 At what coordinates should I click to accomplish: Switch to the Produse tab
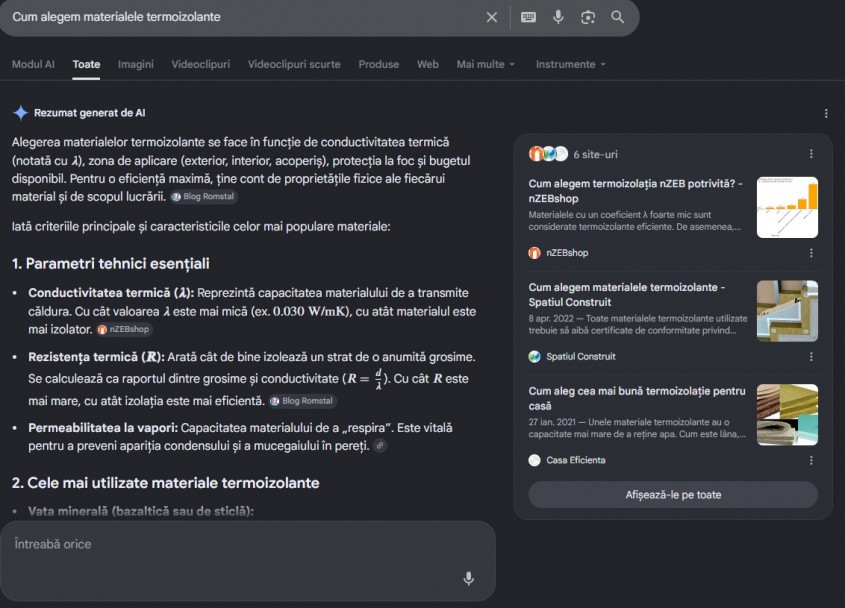379,64
